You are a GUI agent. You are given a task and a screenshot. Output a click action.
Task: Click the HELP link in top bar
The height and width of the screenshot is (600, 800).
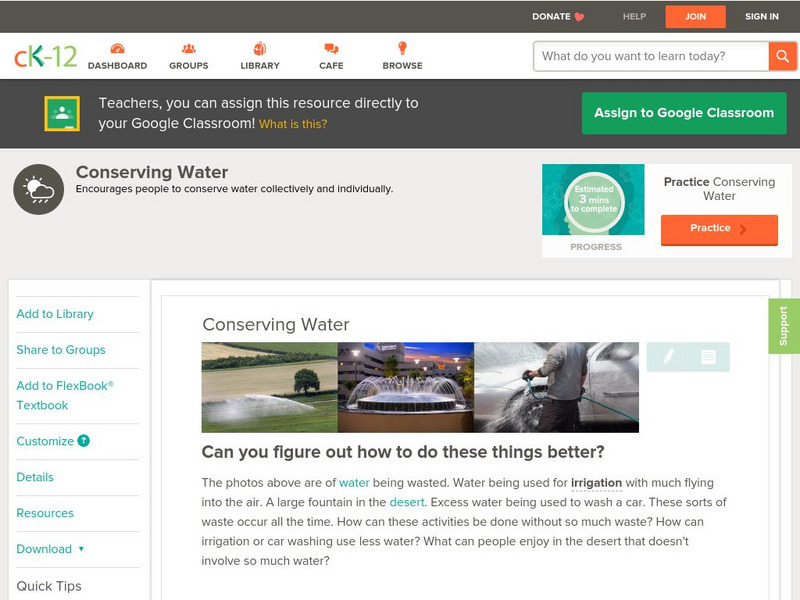pos(634,16)
